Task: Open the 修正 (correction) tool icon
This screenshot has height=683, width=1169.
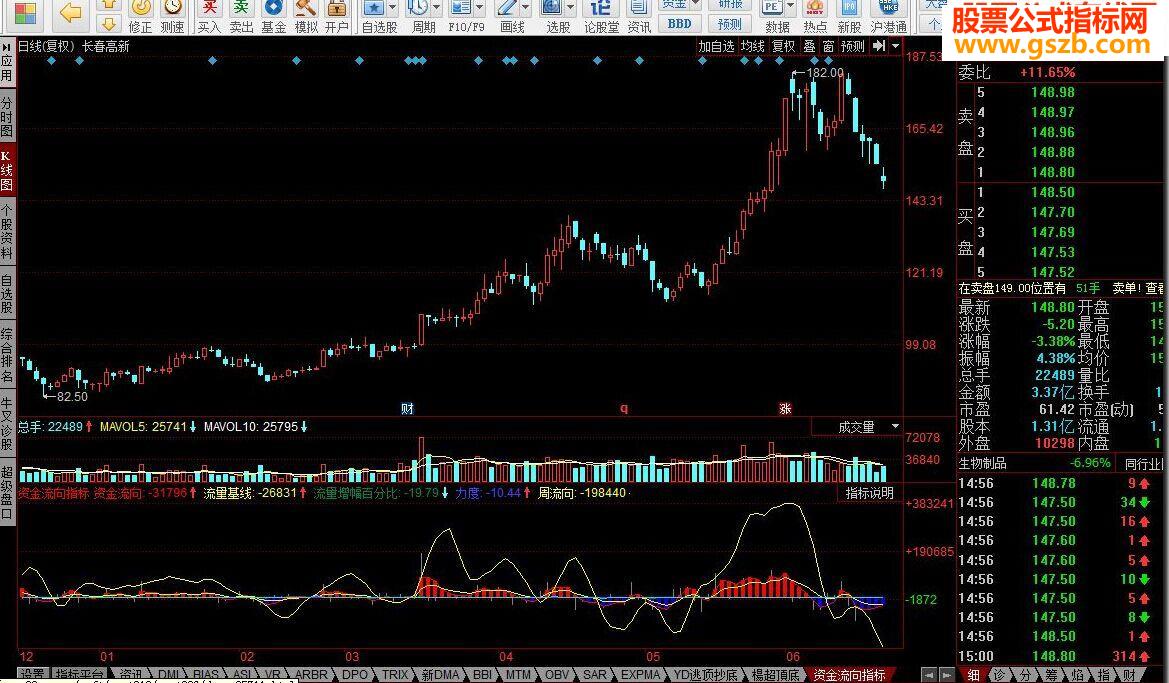Action: (140, 7)
